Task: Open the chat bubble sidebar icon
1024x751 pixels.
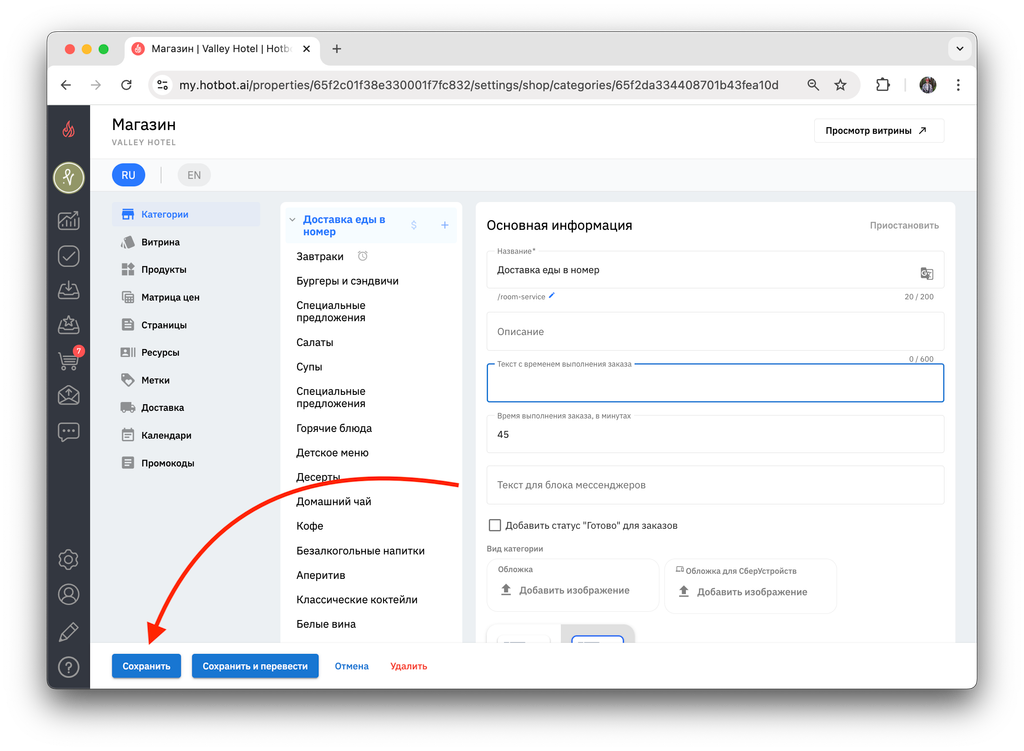Action: coord(69,432)
